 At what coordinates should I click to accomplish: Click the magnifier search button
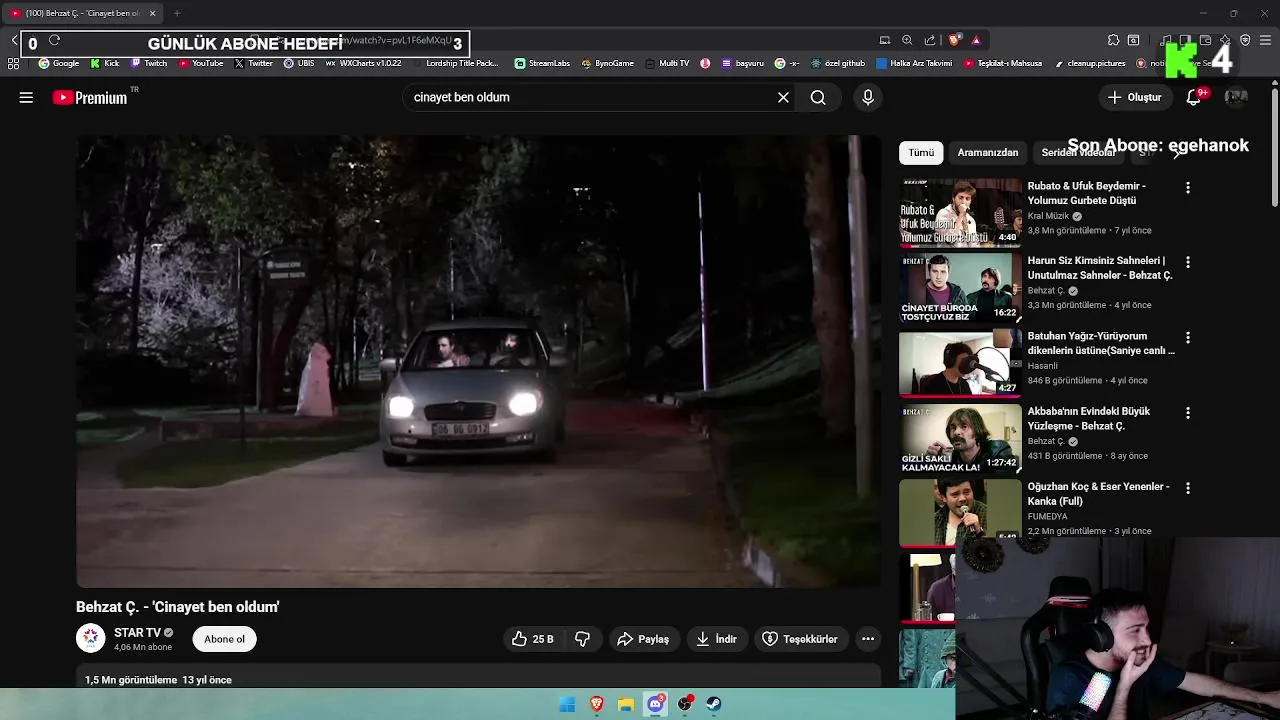[818, 97]
